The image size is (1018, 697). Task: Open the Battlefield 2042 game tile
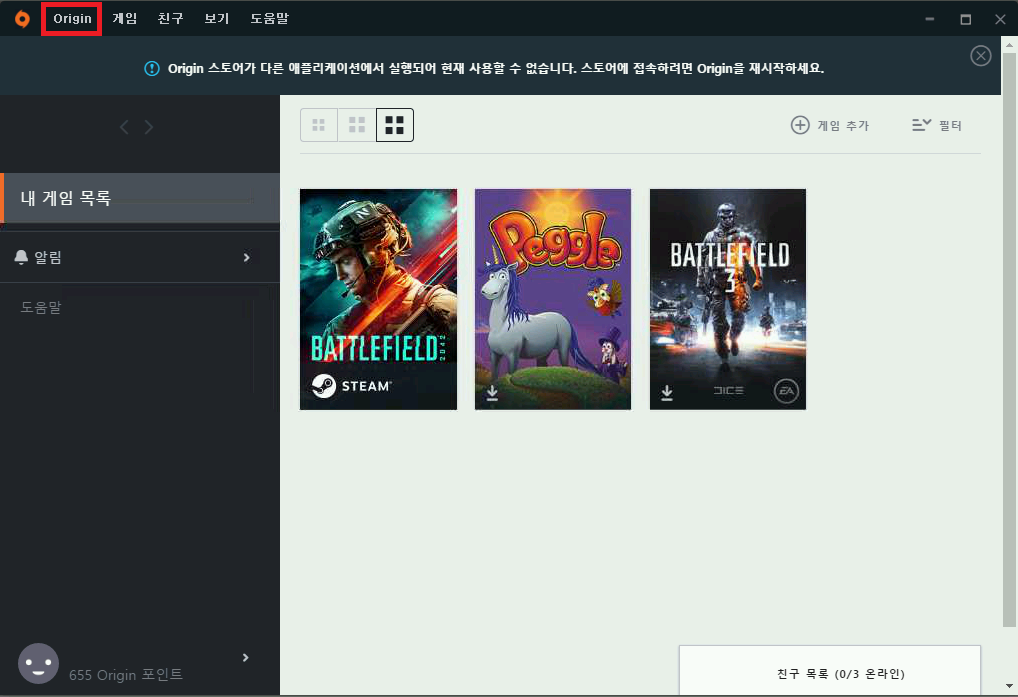[379, 299]
